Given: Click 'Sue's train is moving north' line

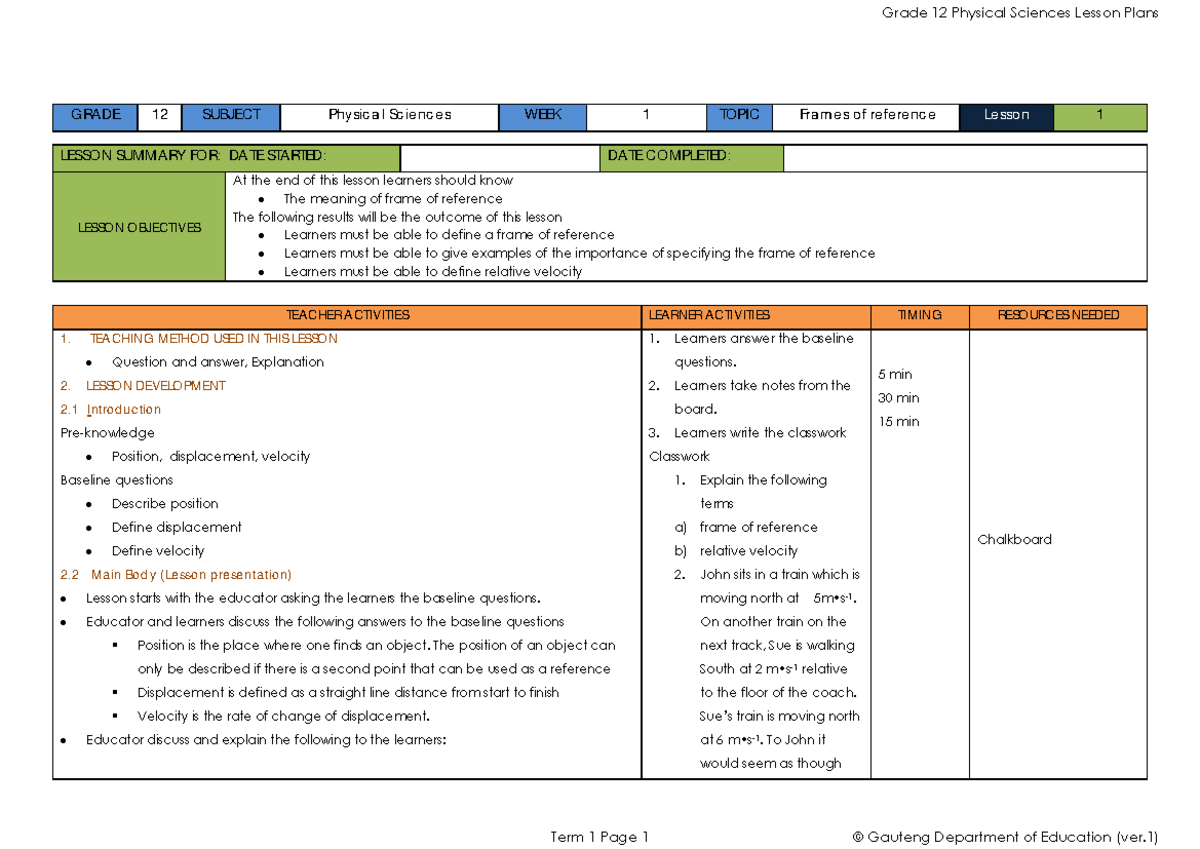Looking at the screenshot, I should 780,716.
